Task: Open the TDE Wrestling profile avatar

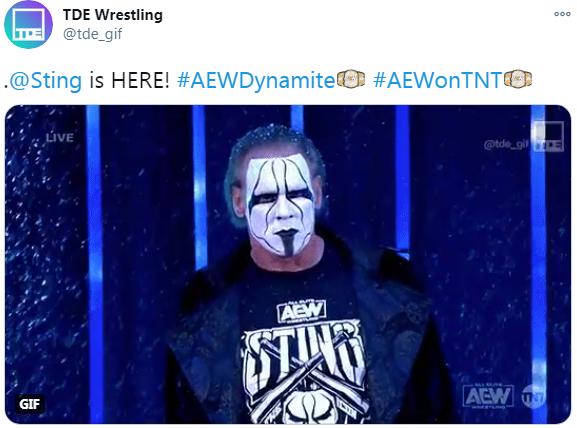Action: (28, 24)
